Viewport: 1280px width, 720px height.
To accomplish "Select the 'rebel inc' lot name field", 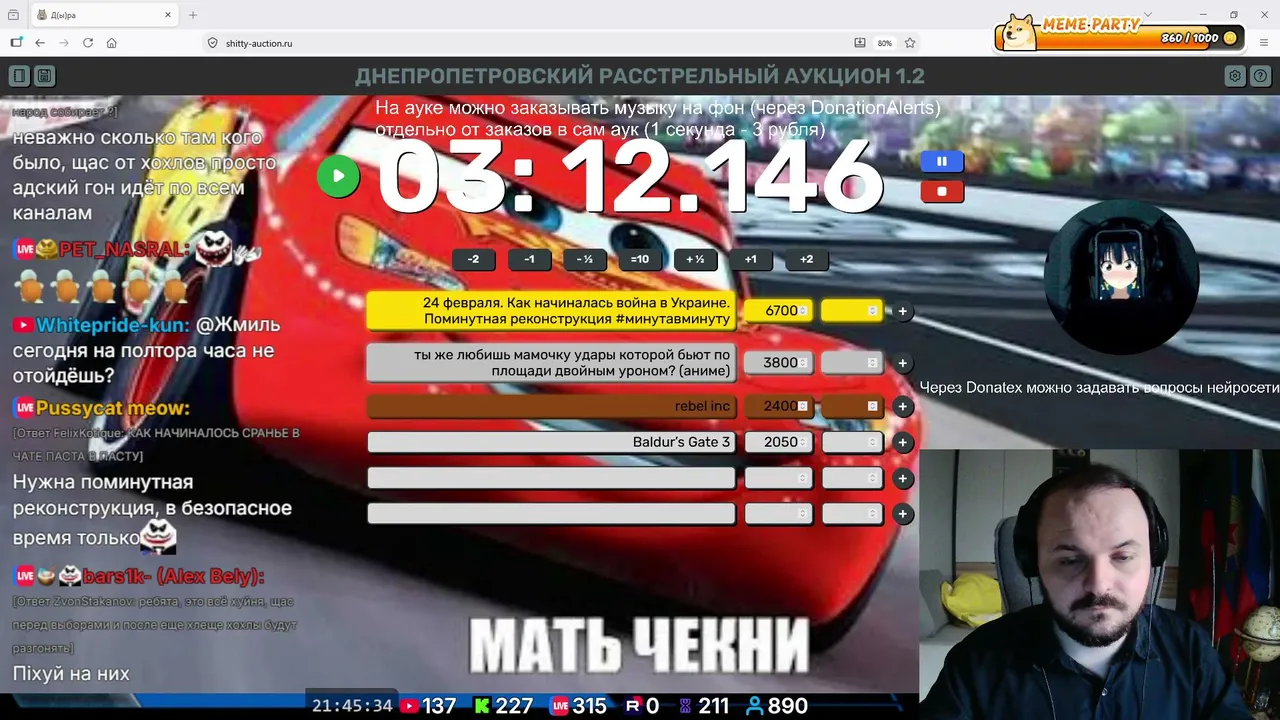I will [x=551, y=406].
